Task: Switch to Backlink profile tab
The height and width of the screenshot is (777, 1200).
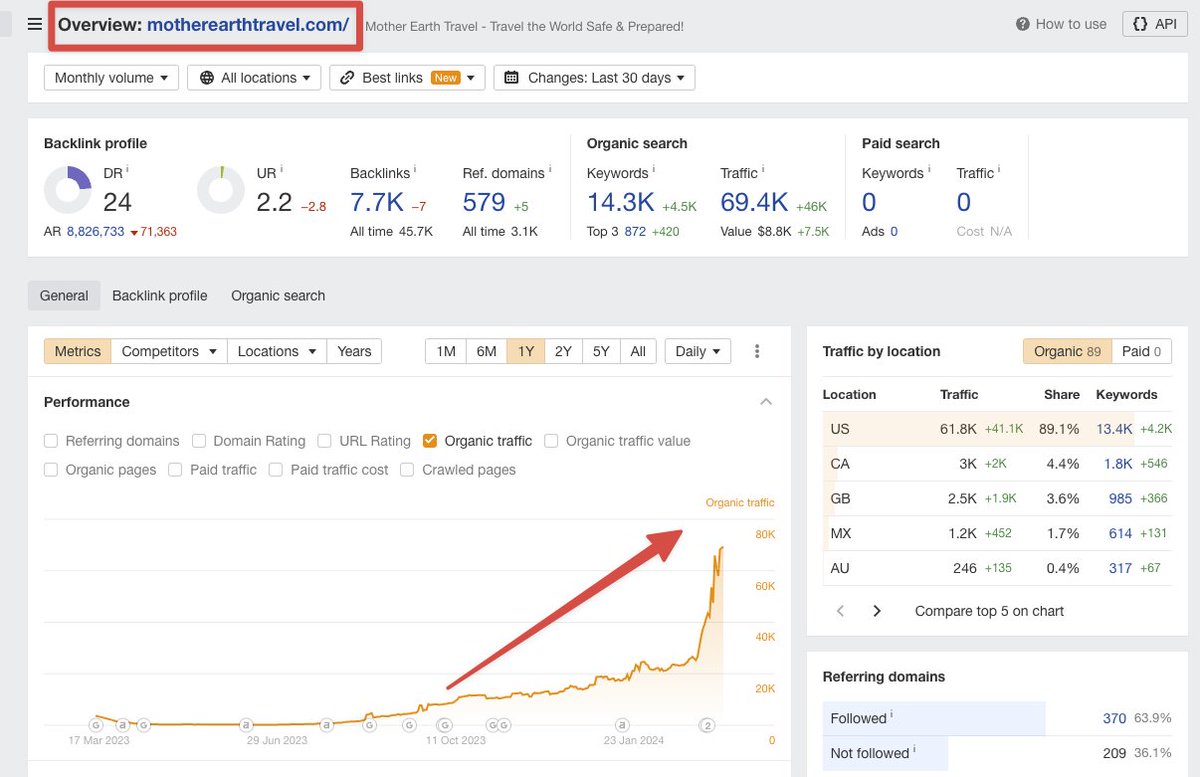Action: 160,296
